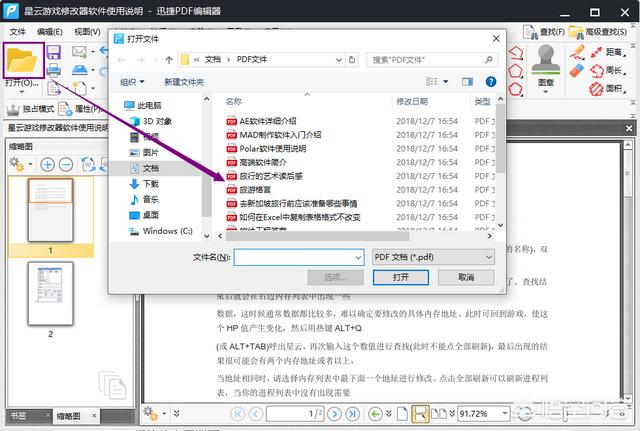Click the Help question mark in dialog
This screenshot has height=431, width=640.
tap(491, 82)
